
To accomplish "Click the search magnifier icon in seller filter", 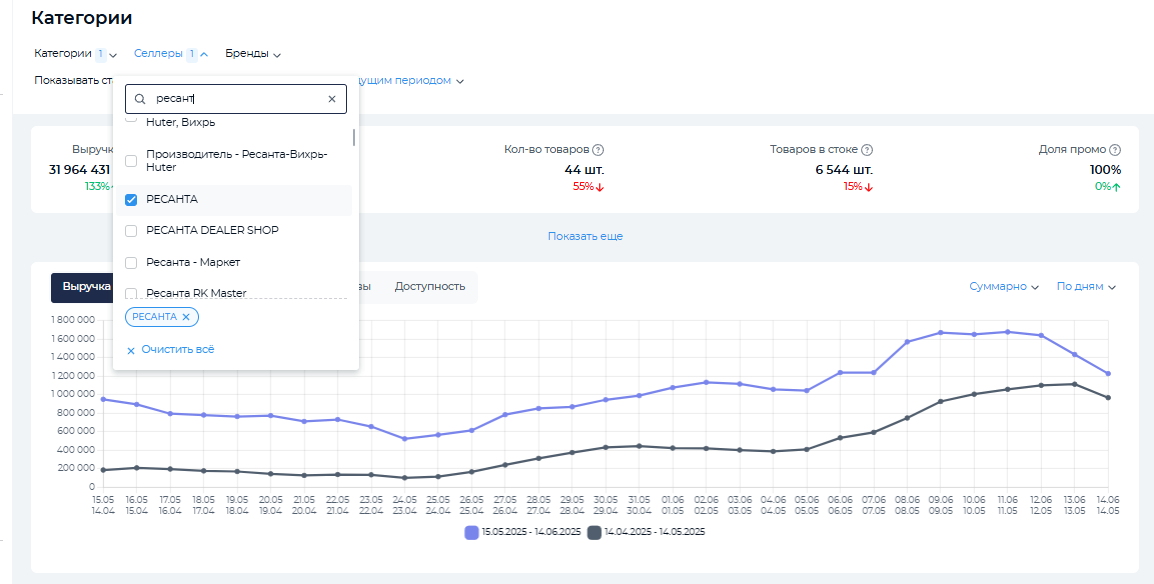I will 140,99.
